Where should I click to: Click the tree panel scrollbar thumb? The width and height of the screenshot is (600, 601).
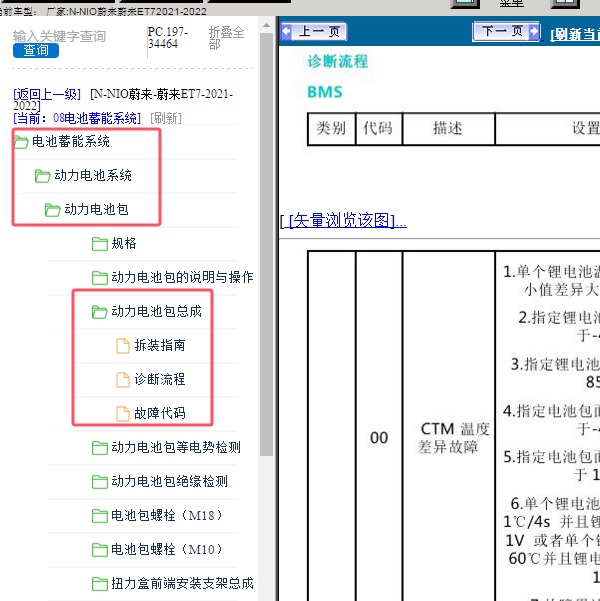coord(266,245)
